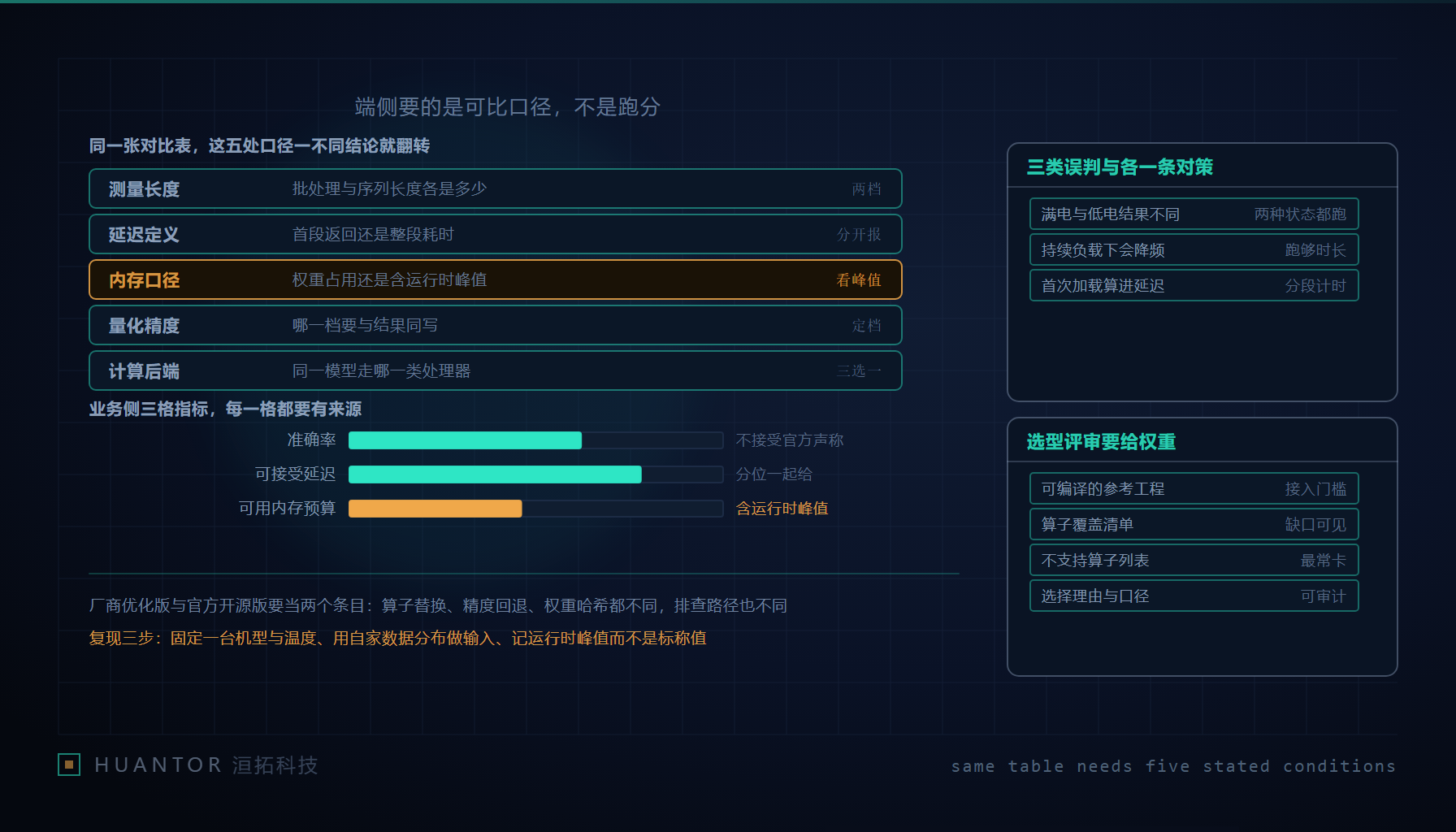Select the 计算后端 row

pos(496,370)
